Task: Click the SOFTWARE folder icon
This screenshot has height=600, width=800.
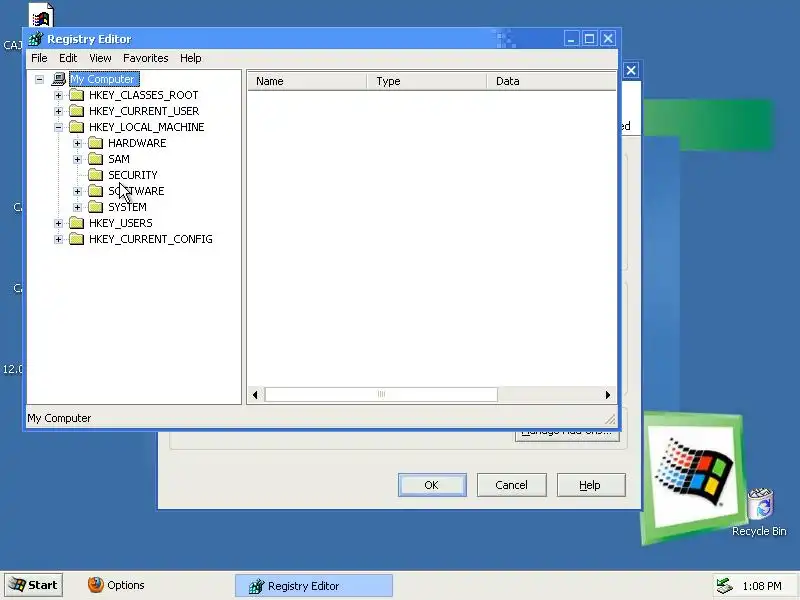Action: pyautogui.click(x=95, y=191)
